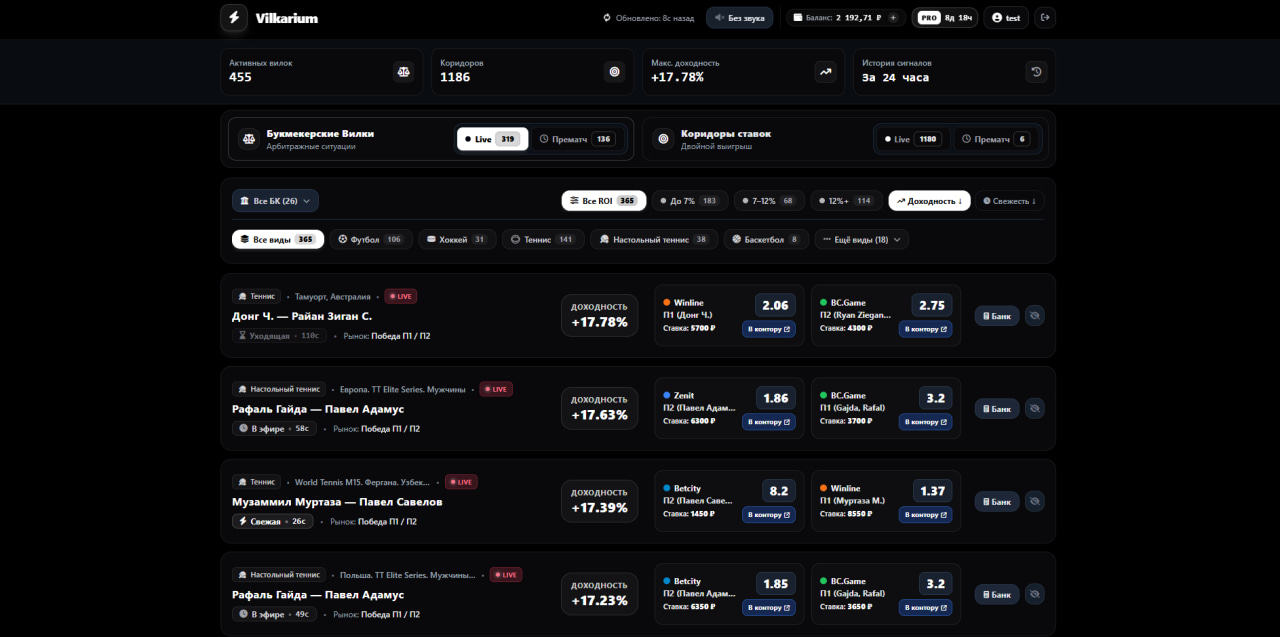Open the 'test' user account menu
The height and width of the screenshot is (637, 1280).
1007,18
